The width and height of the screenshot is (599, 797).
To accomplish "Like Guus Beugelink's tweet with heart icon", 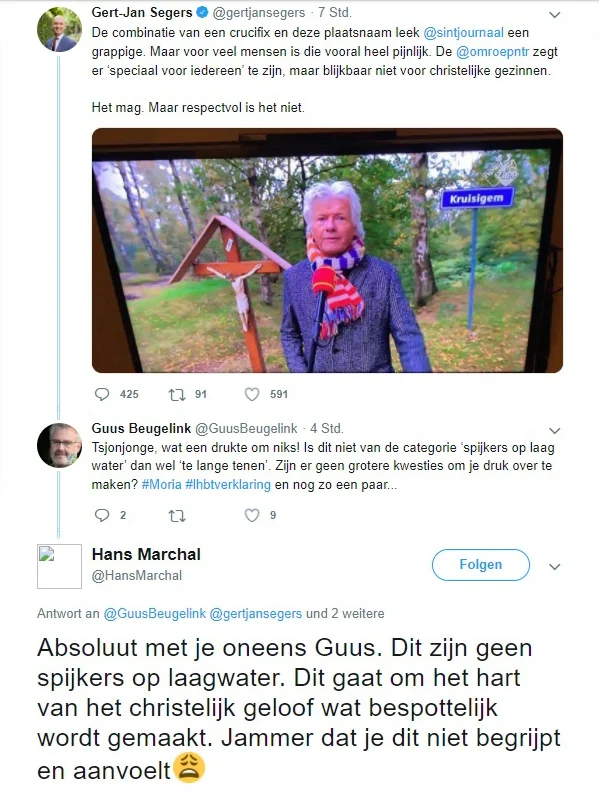I will [x=252, y=515].
